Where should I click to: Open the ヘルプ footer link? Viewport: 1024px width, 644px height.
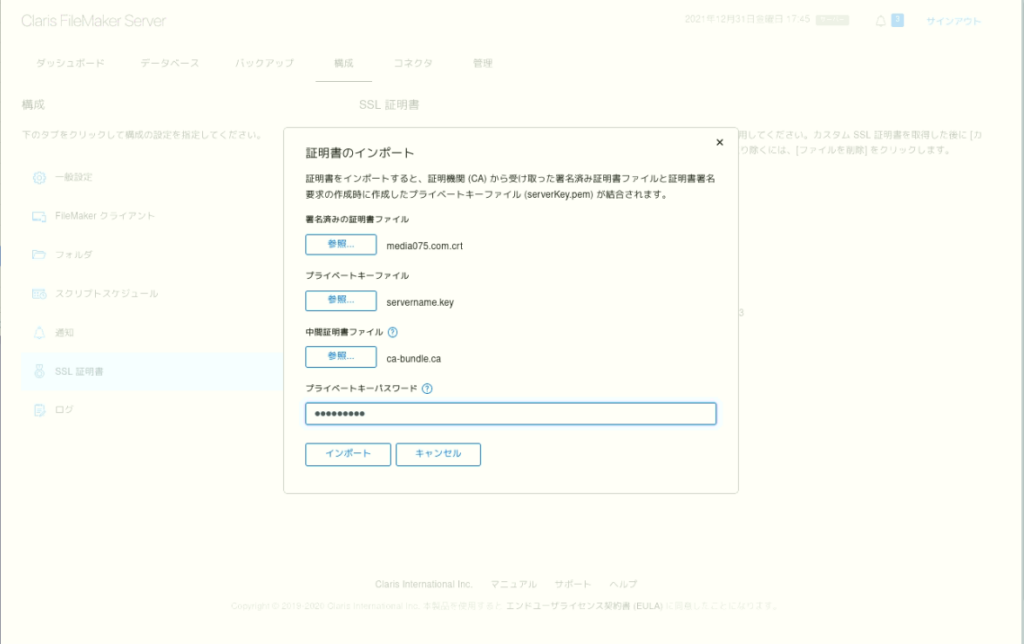point(623,584)
